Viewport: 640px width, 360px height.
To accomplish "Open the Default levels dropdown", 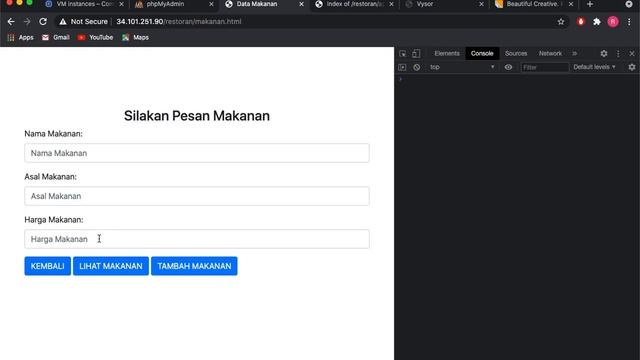I will coord(594,67).
